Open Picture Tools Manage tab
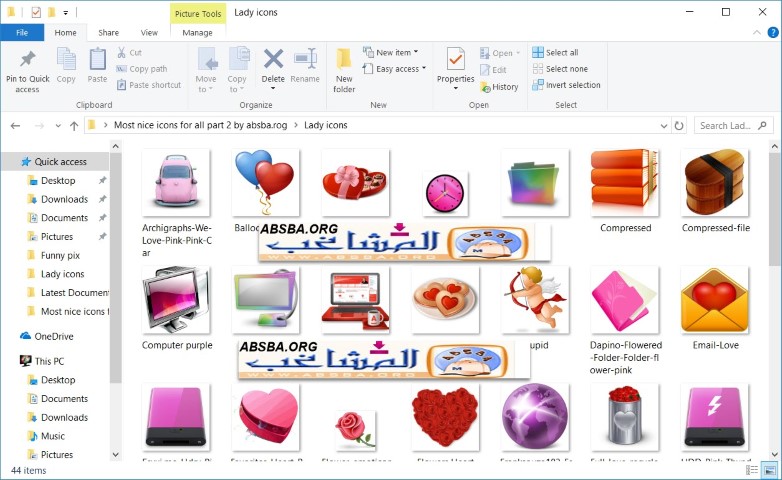The image size is (782, 480). coord(197,32)
